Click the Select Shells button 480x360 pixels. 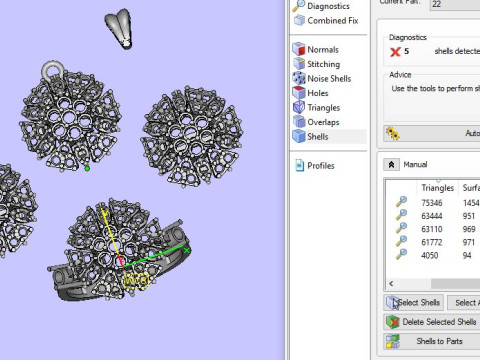tap(413, 303)
